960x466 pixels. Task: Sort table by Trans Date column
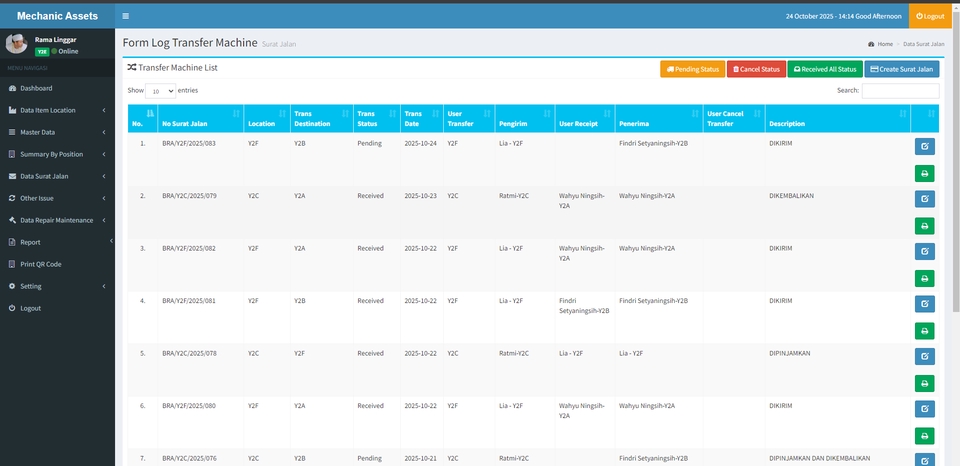coord(421,118)
